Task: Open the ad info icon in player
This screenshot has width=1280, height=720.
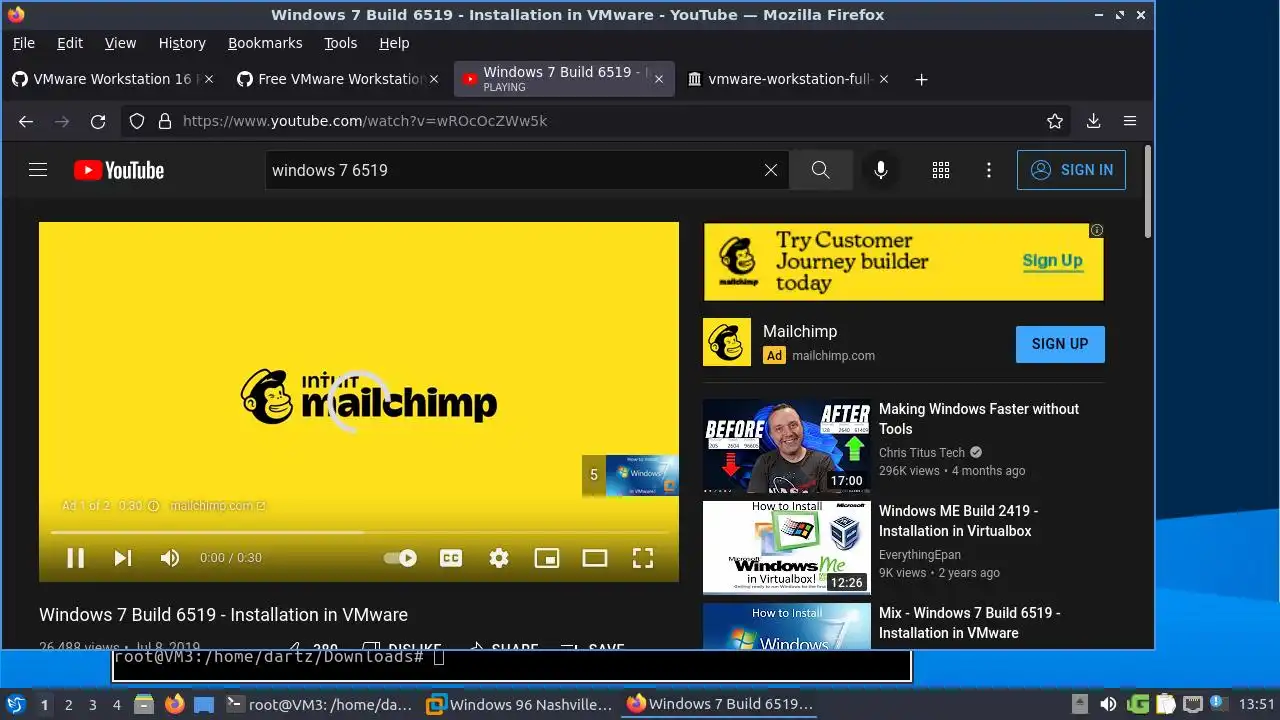Action: click(x=153, y=506)
